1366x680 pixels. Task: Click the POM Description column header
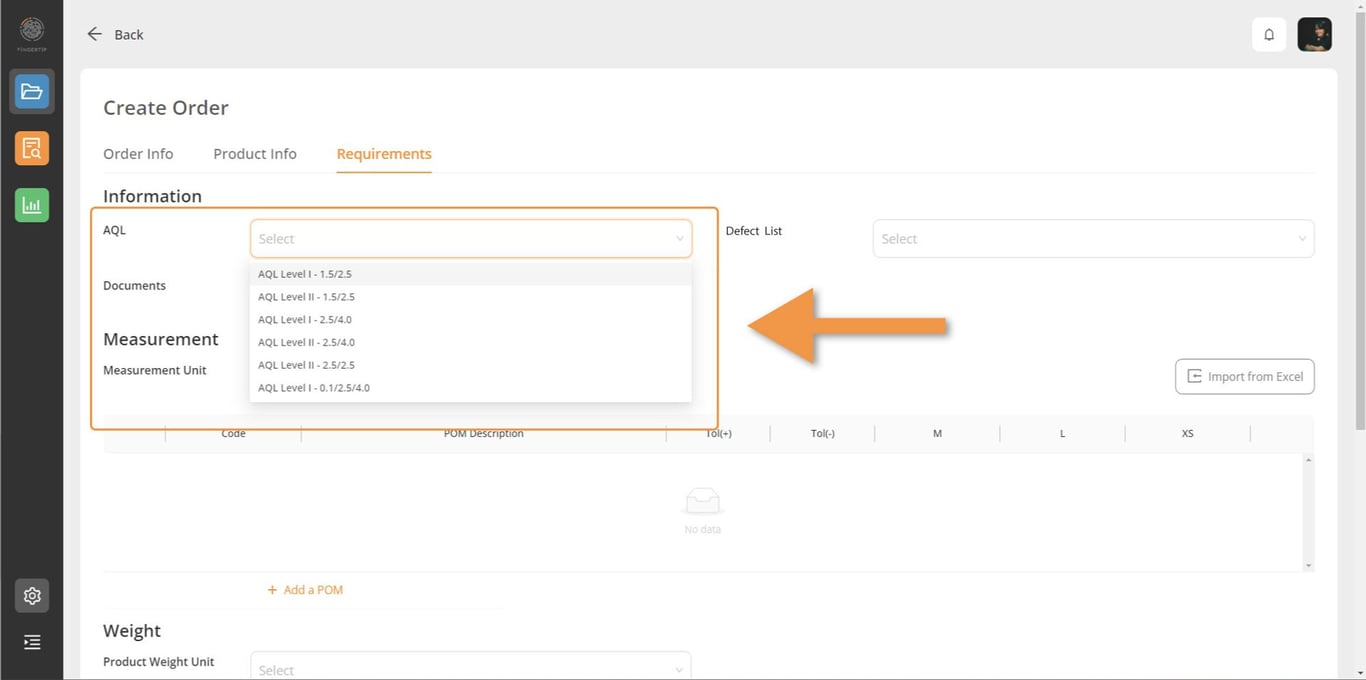click(x=483, y=434)
